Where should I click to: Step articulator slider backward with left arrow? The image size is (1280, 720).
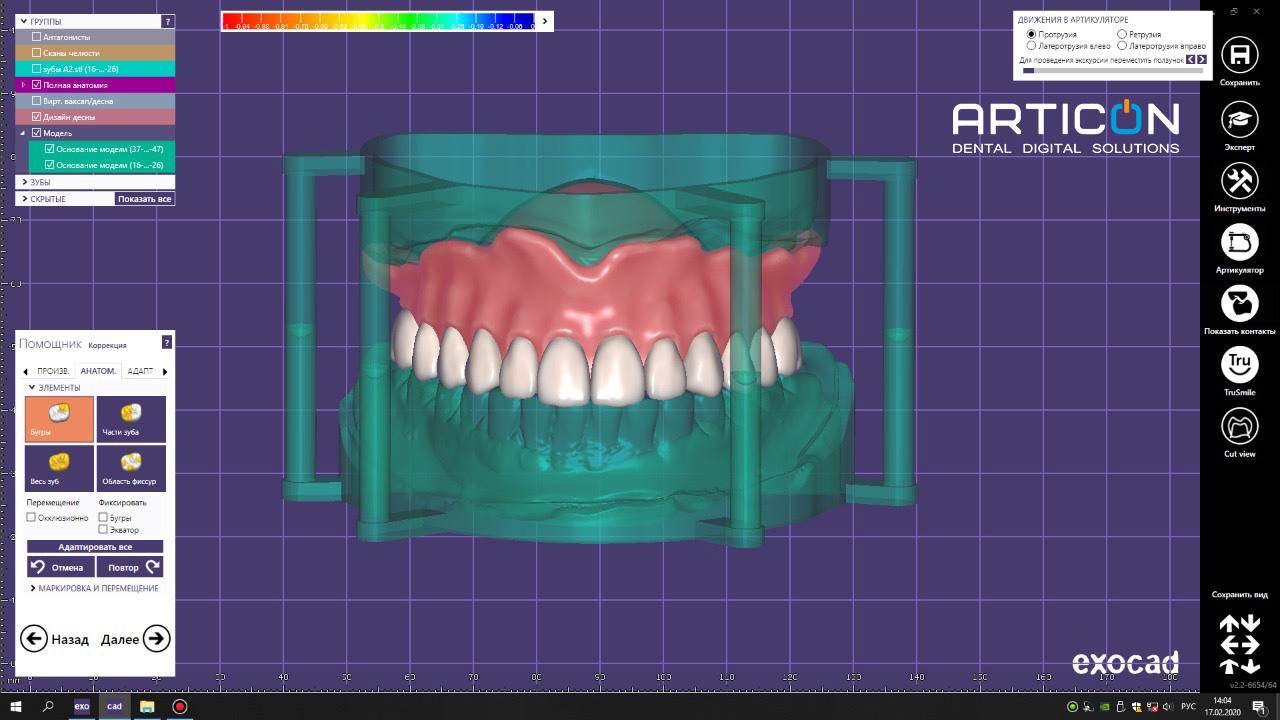1191,60
